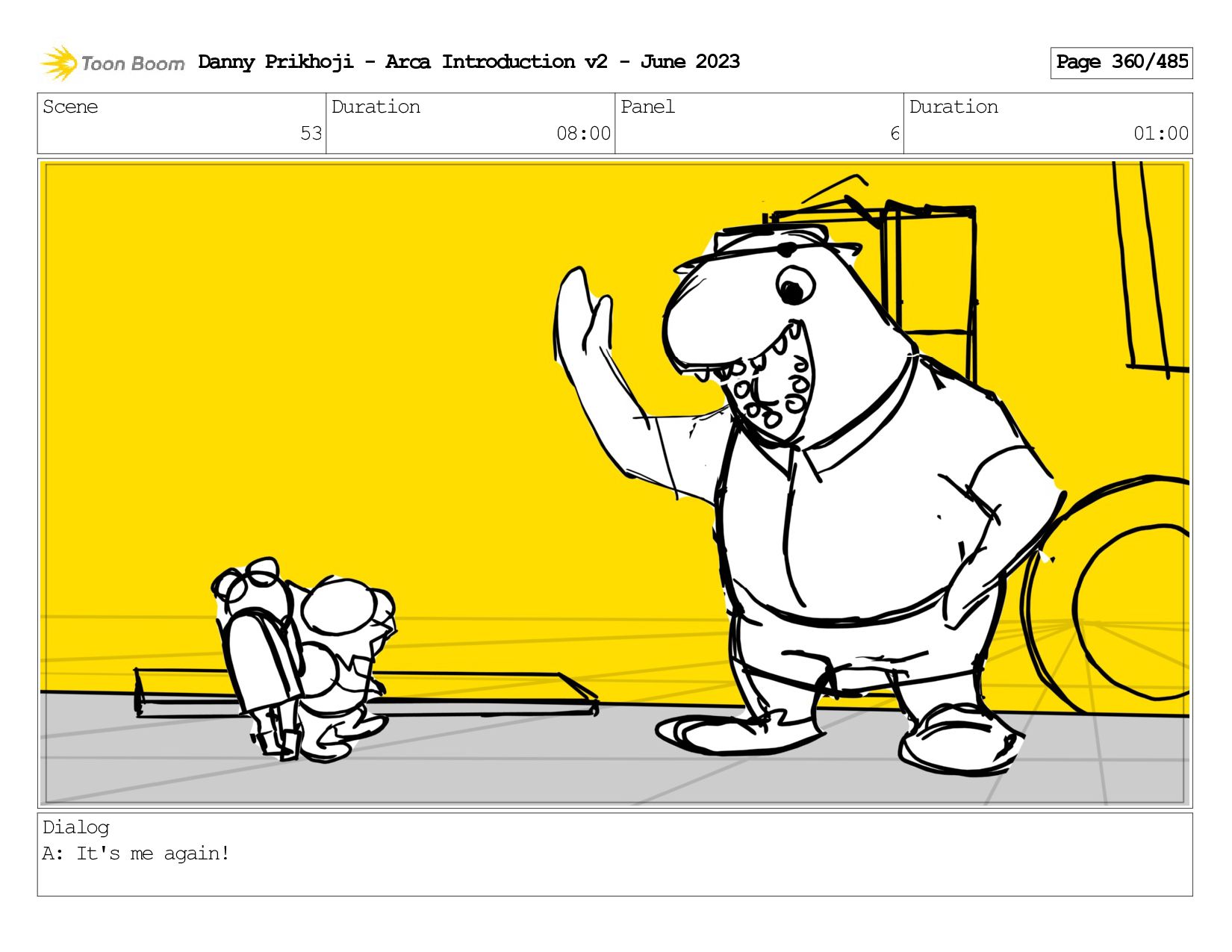This screenshot has width=1232, height=952.
Task: Click the "Page 360/485" page indicator
Action: [1121, 63]
